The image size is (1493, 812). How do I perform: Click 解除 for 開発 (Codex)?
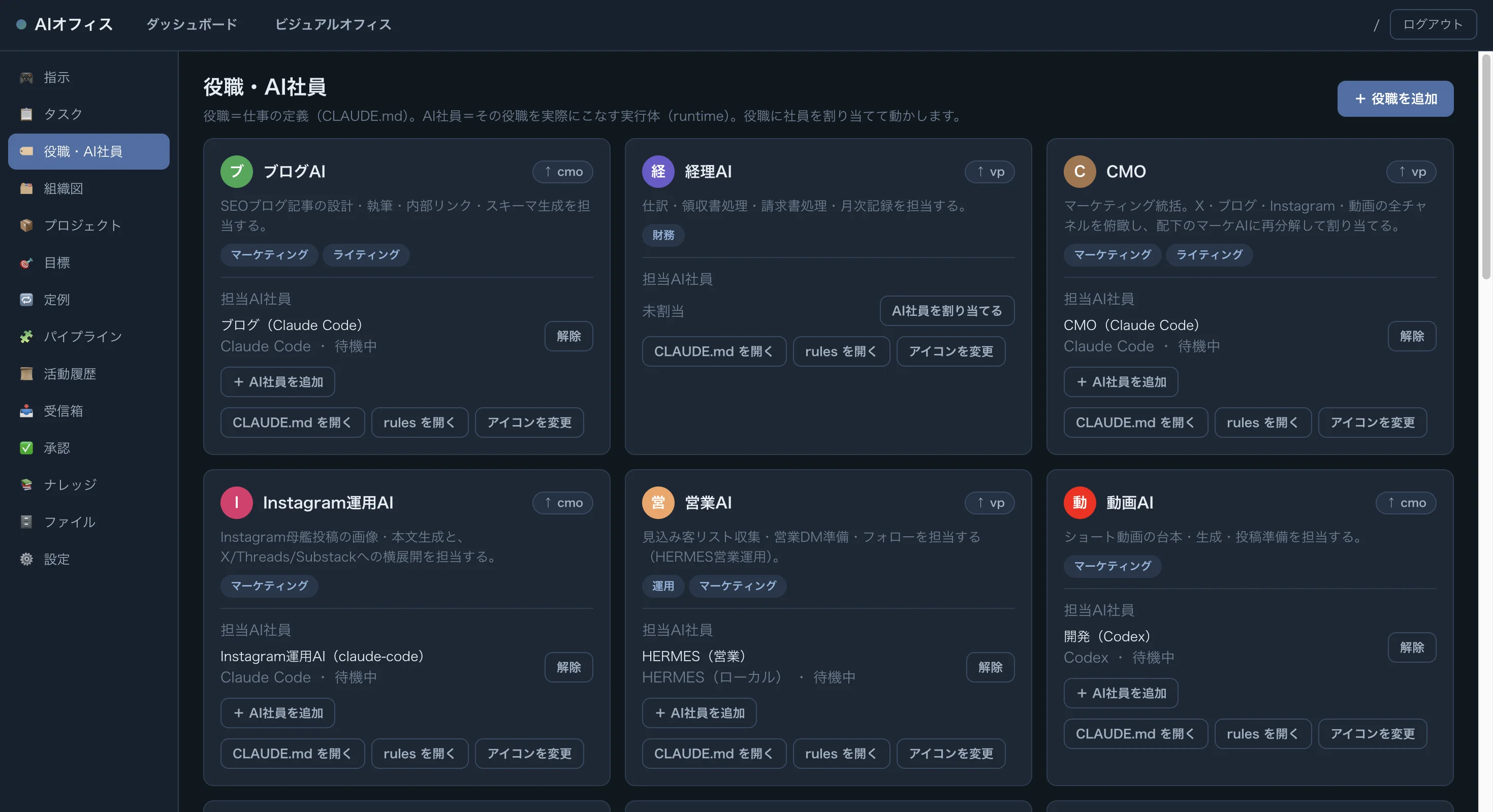pyautogui.click(x=1411, y=648)
